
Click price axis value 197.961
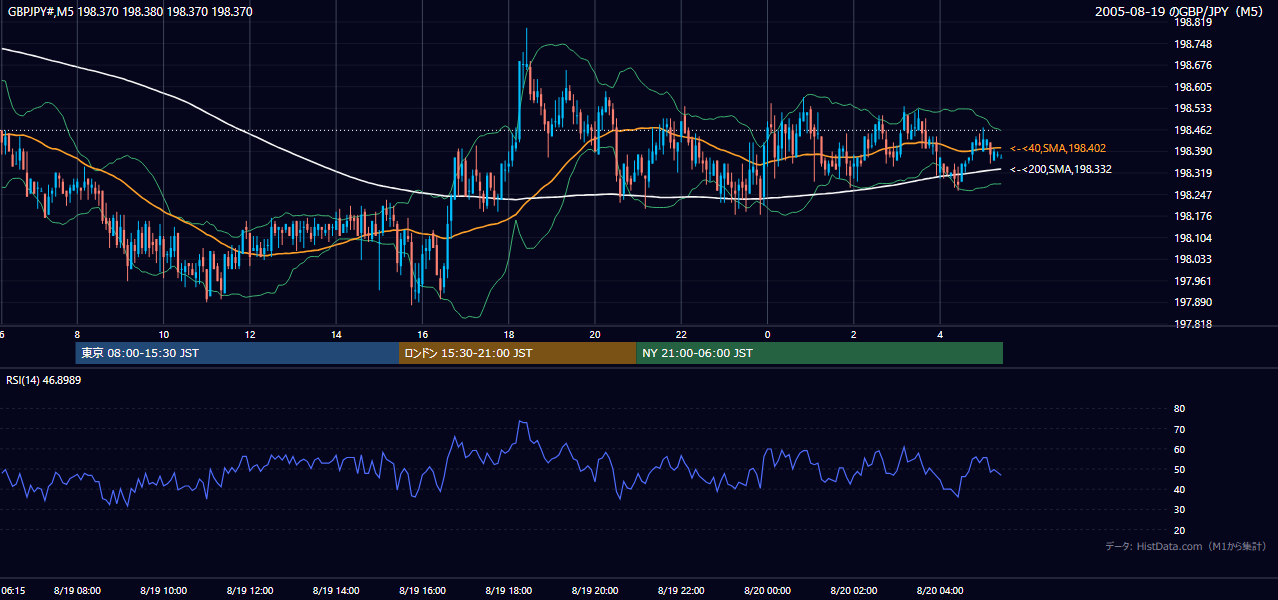point(1192,281)
